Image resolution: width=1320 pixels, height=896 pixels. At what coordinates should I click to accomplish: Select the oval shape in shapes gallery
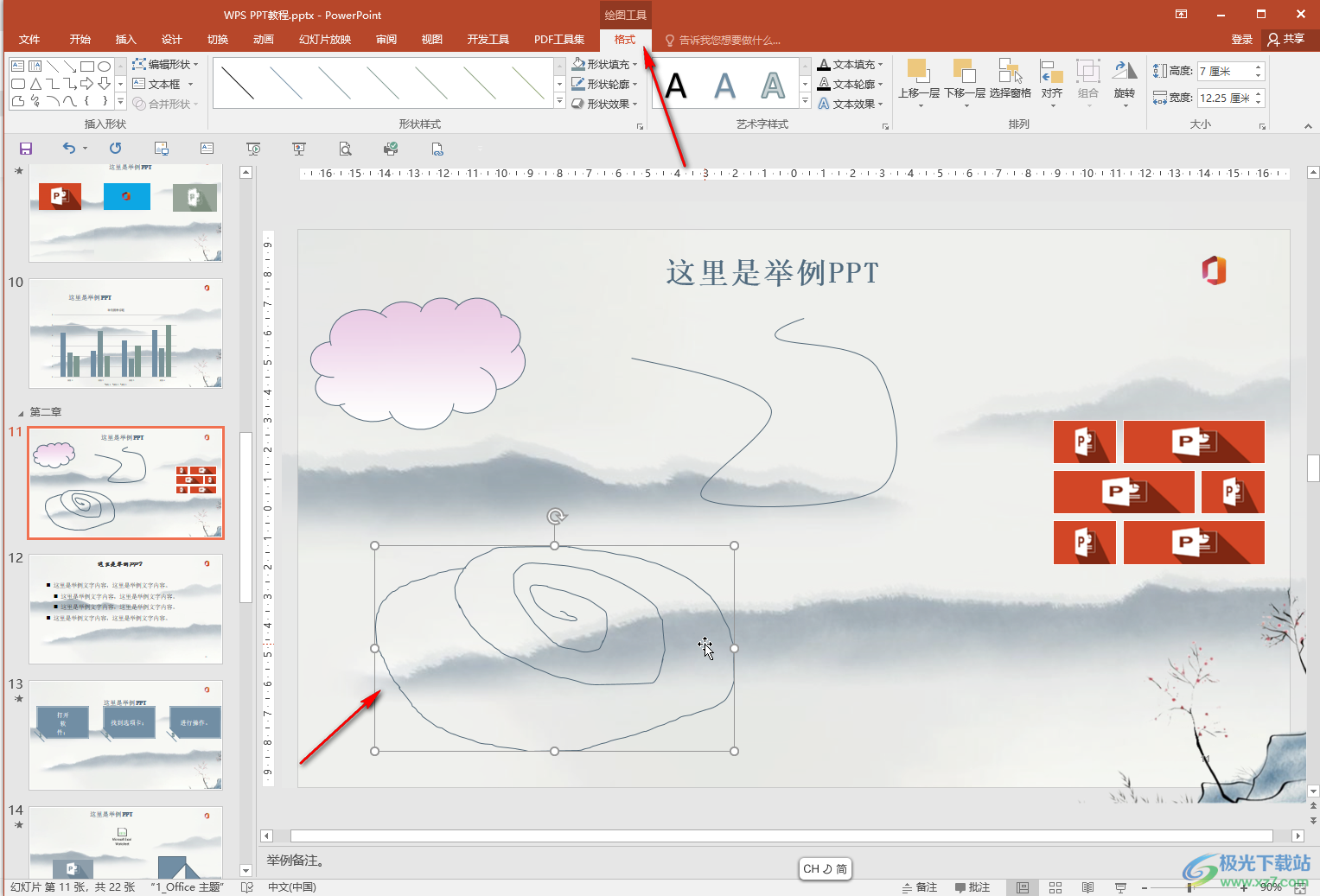pyautogui.click(x=104, y=67)
